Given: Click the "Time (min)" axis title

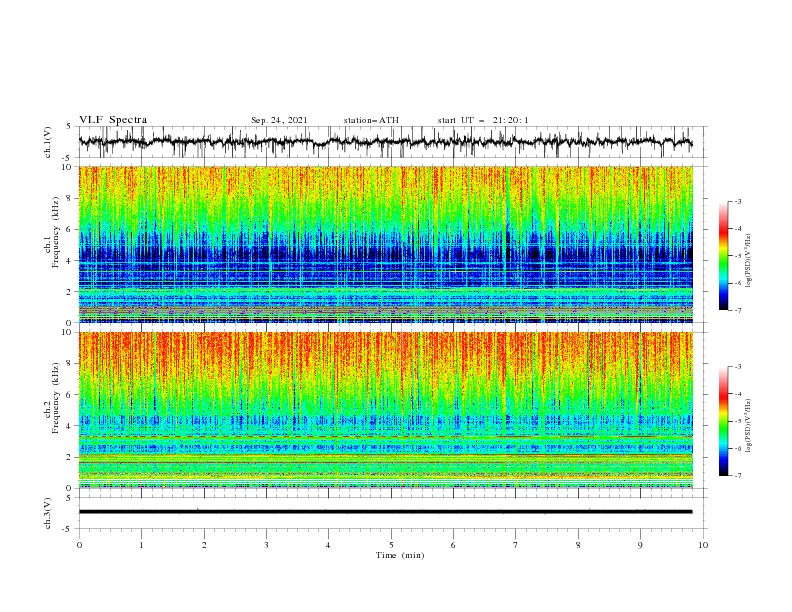Looking at the screenshot, I should point(400,555).
